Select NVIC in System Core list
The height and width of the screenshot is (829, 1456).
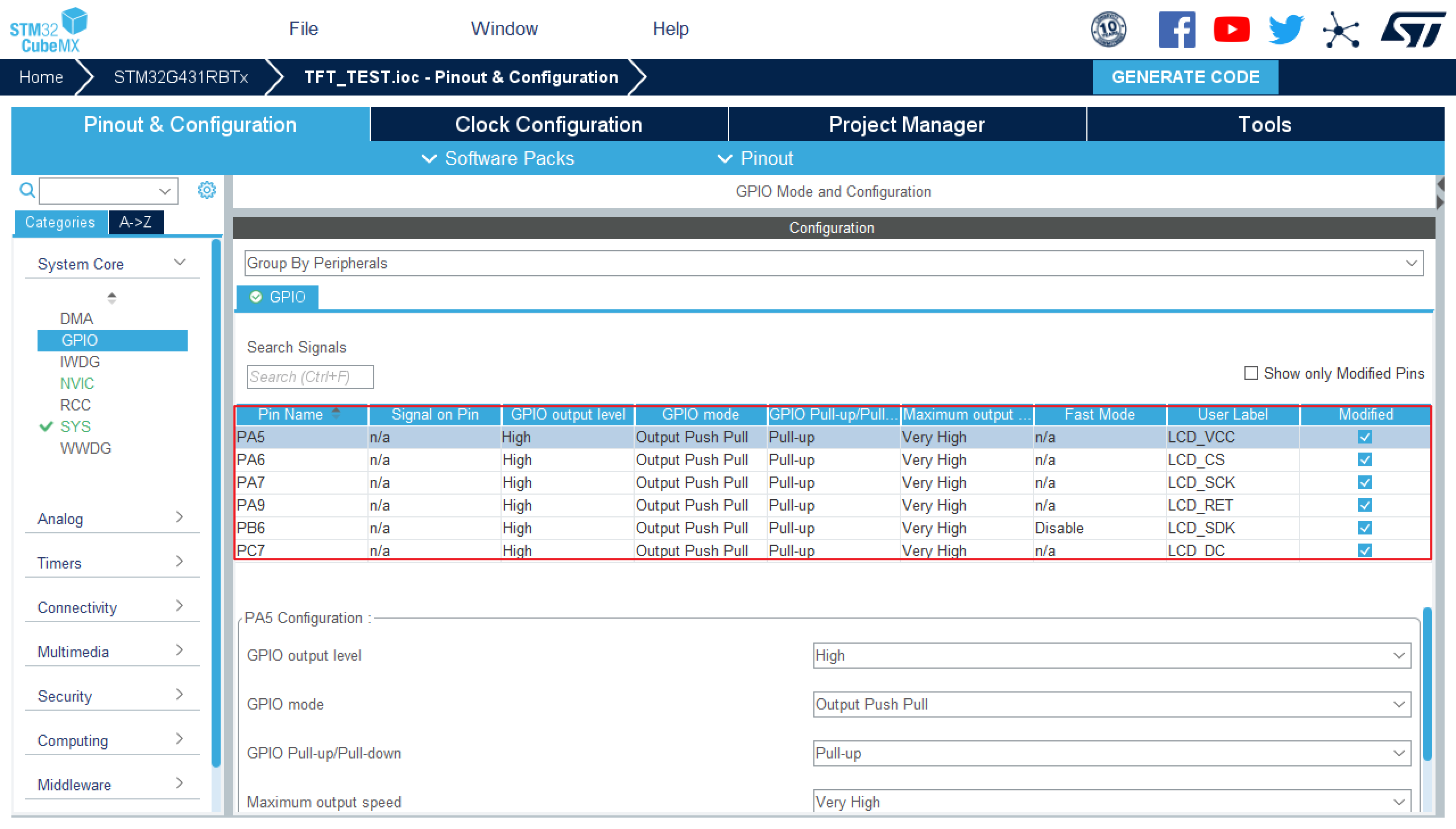pyautogui.click(x=77, y=383)
